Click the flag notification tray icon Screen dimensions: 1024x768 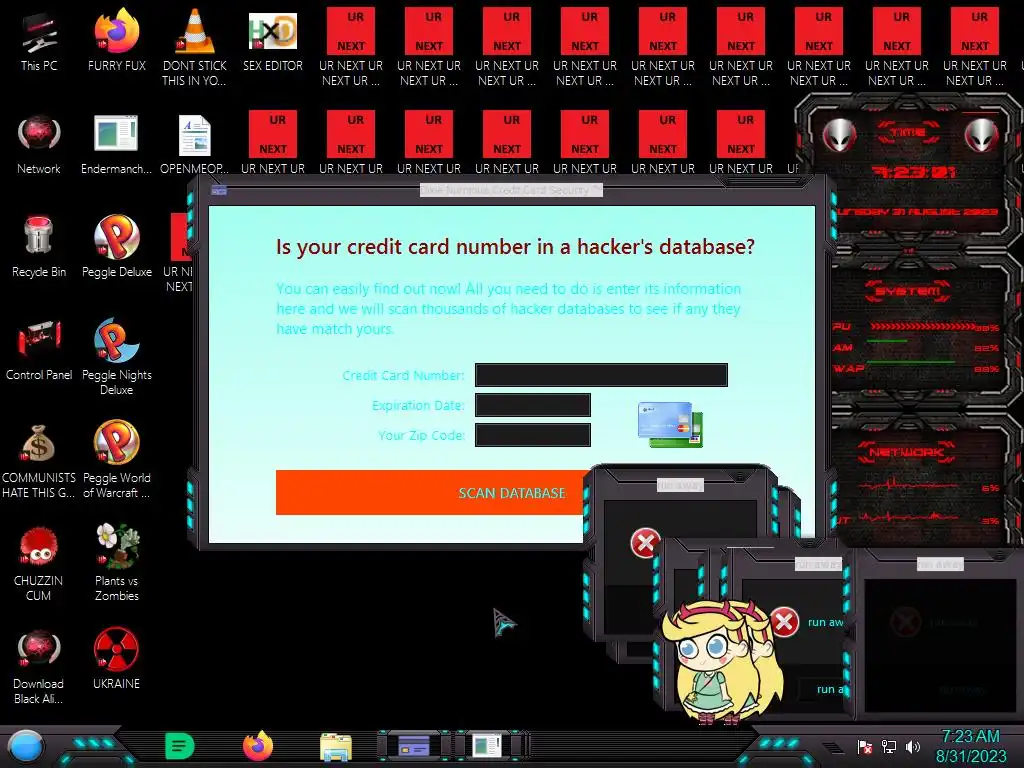(x=865, y=746)
